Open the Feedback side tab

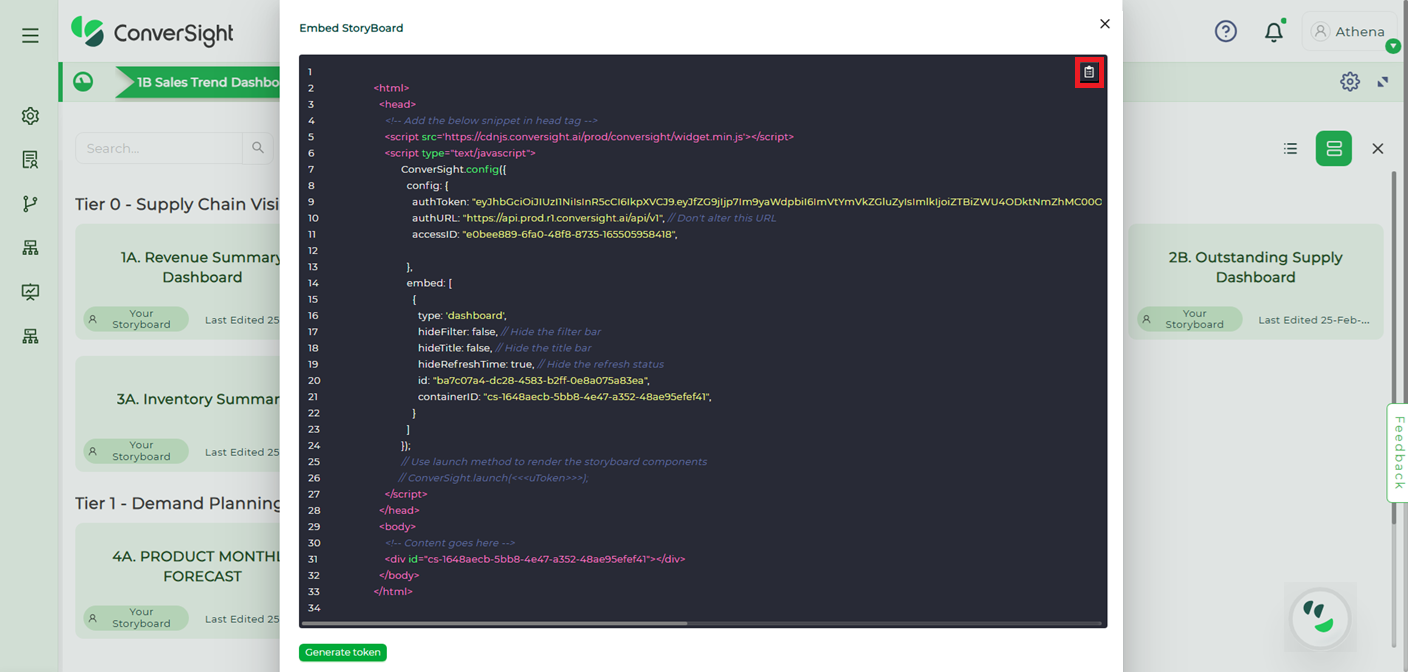tap(1398, 452)
